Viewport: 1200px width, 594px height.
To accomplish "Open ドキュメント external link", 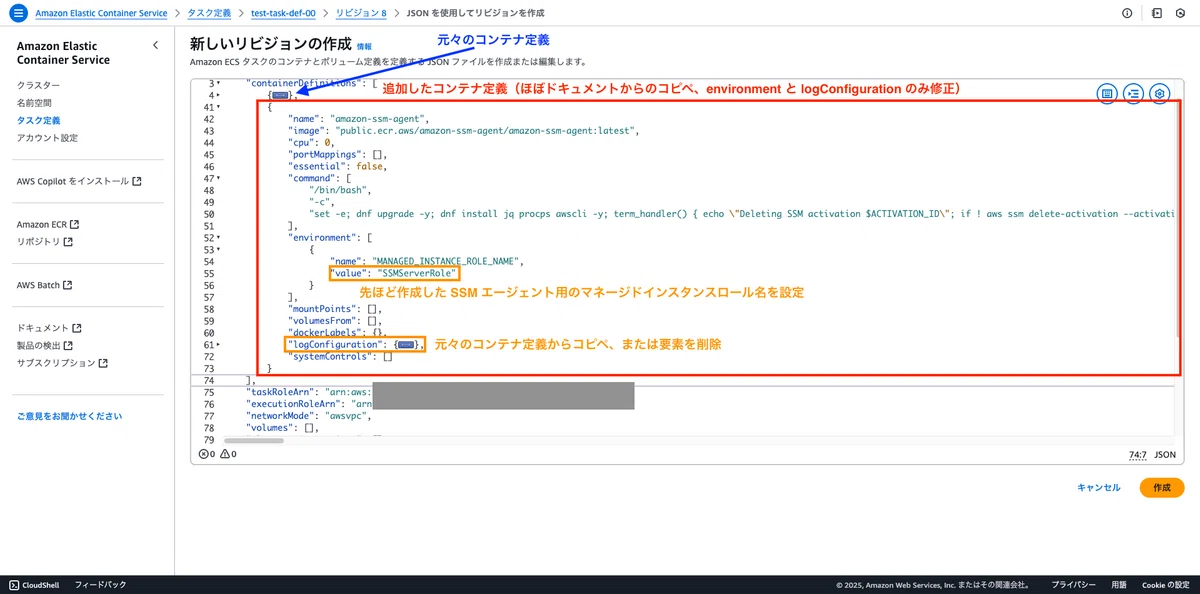I will click(49, 328).
